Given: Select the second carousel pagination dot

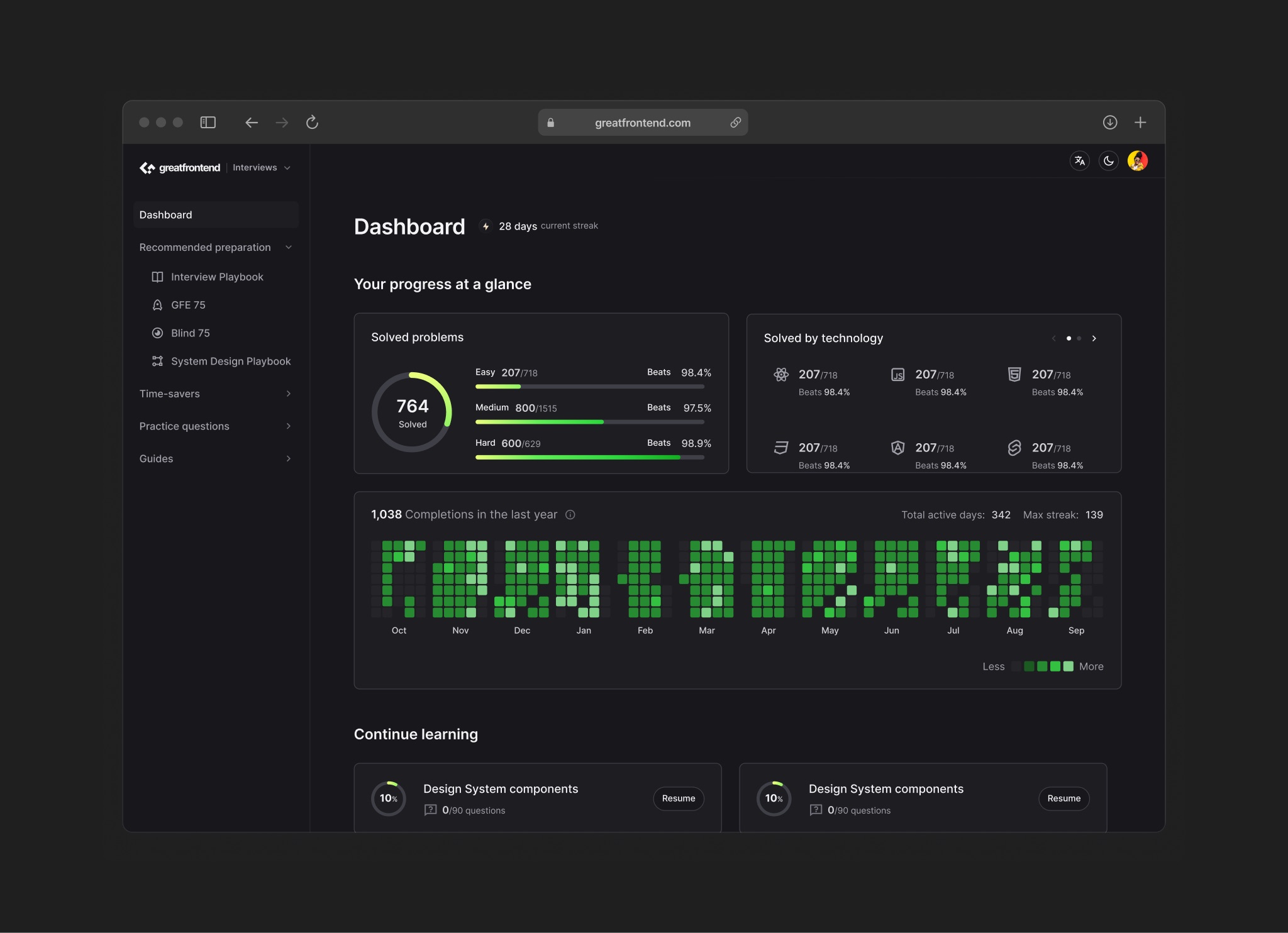Looking at the screenshot, I should pyautogui.click(x=1079, y=338).
